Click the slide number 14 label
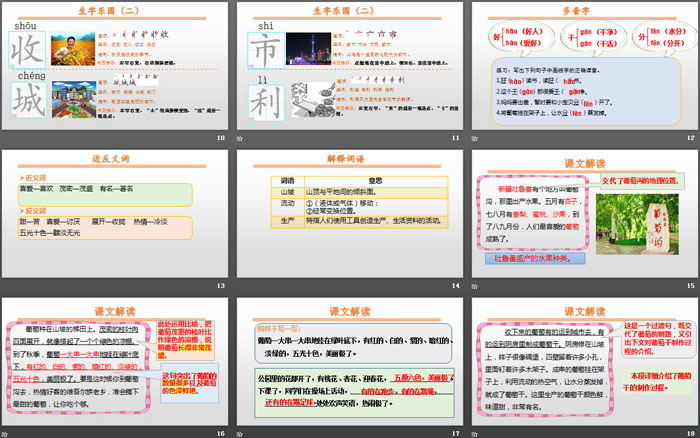Image resolution: width=700 pixels, height=438 pixels. 455,286
